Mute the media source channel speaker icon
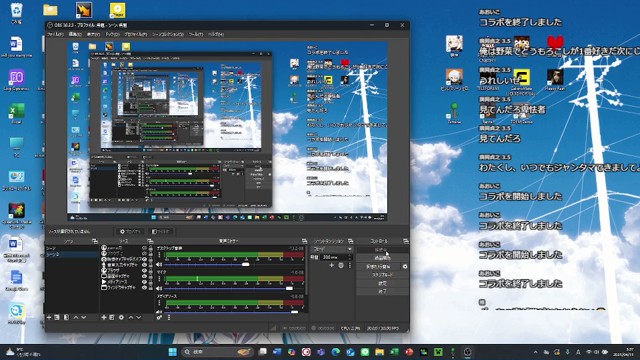640x360 pixels. click(x=159, y=312)
